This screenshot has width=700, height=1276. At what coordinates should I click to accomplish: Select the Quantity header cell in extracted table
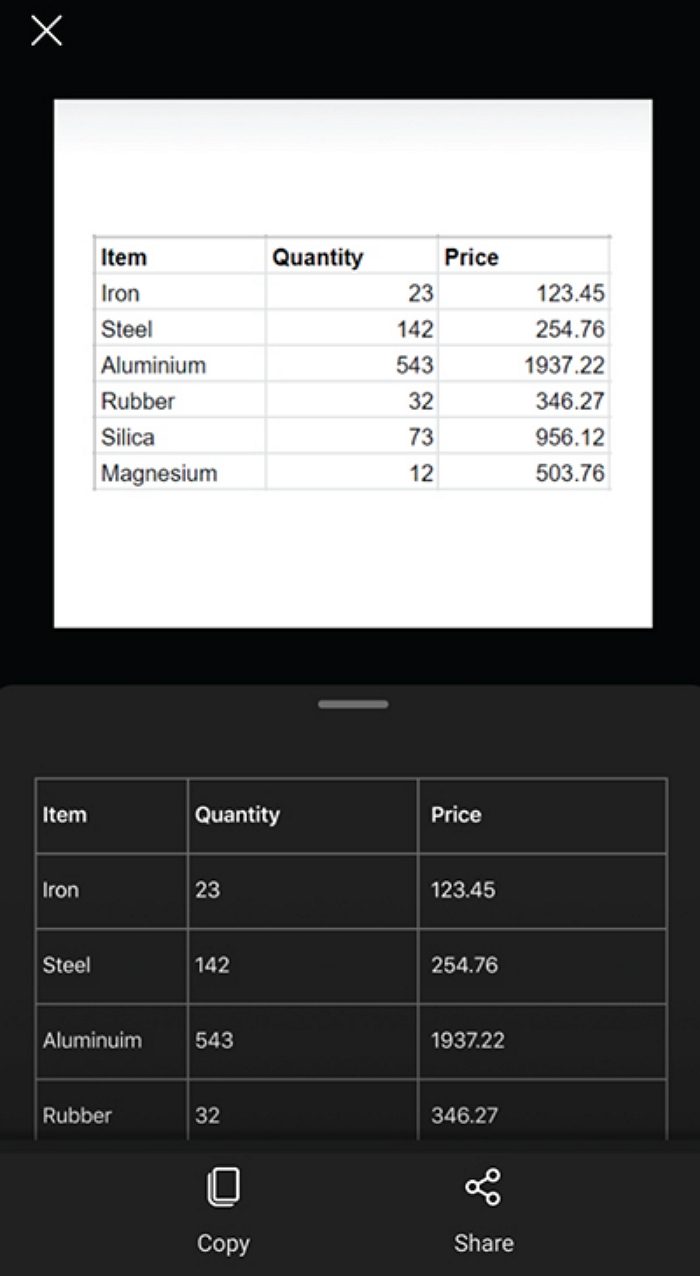(302, 815)
